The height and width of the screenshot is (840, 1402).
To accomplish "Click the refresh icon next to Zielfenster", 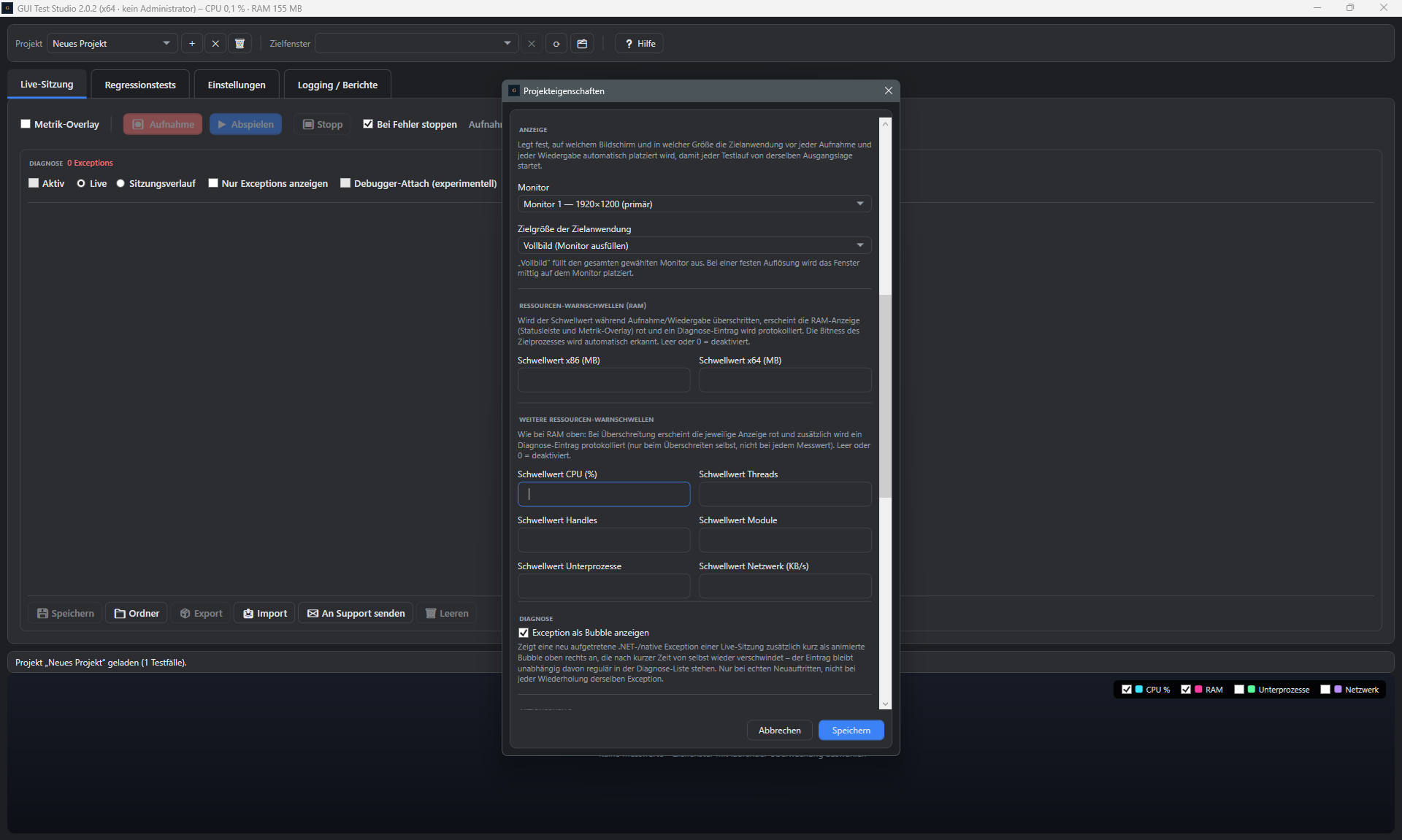I will 556,44.
